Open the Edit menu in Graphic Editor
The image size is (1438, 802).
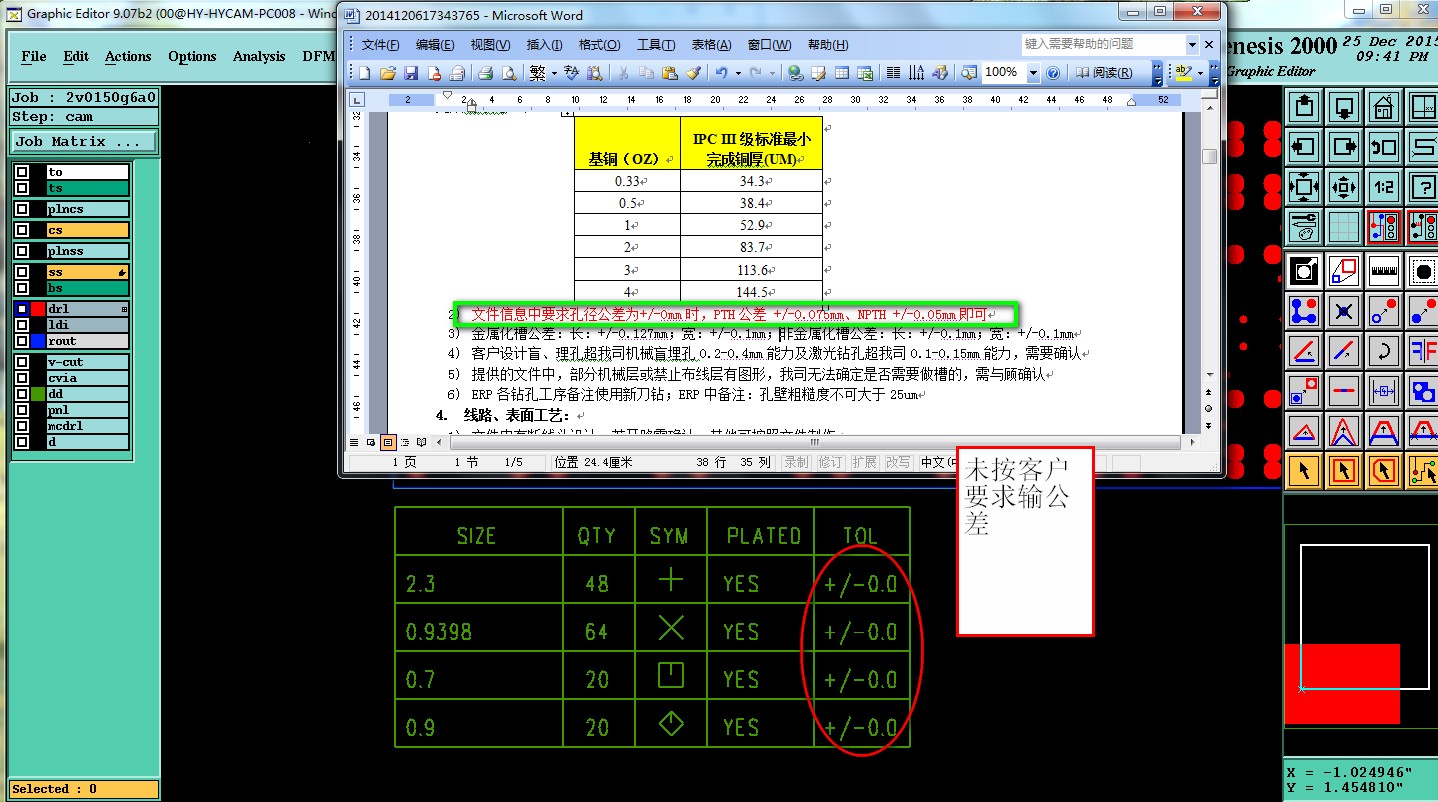point(76,57)
